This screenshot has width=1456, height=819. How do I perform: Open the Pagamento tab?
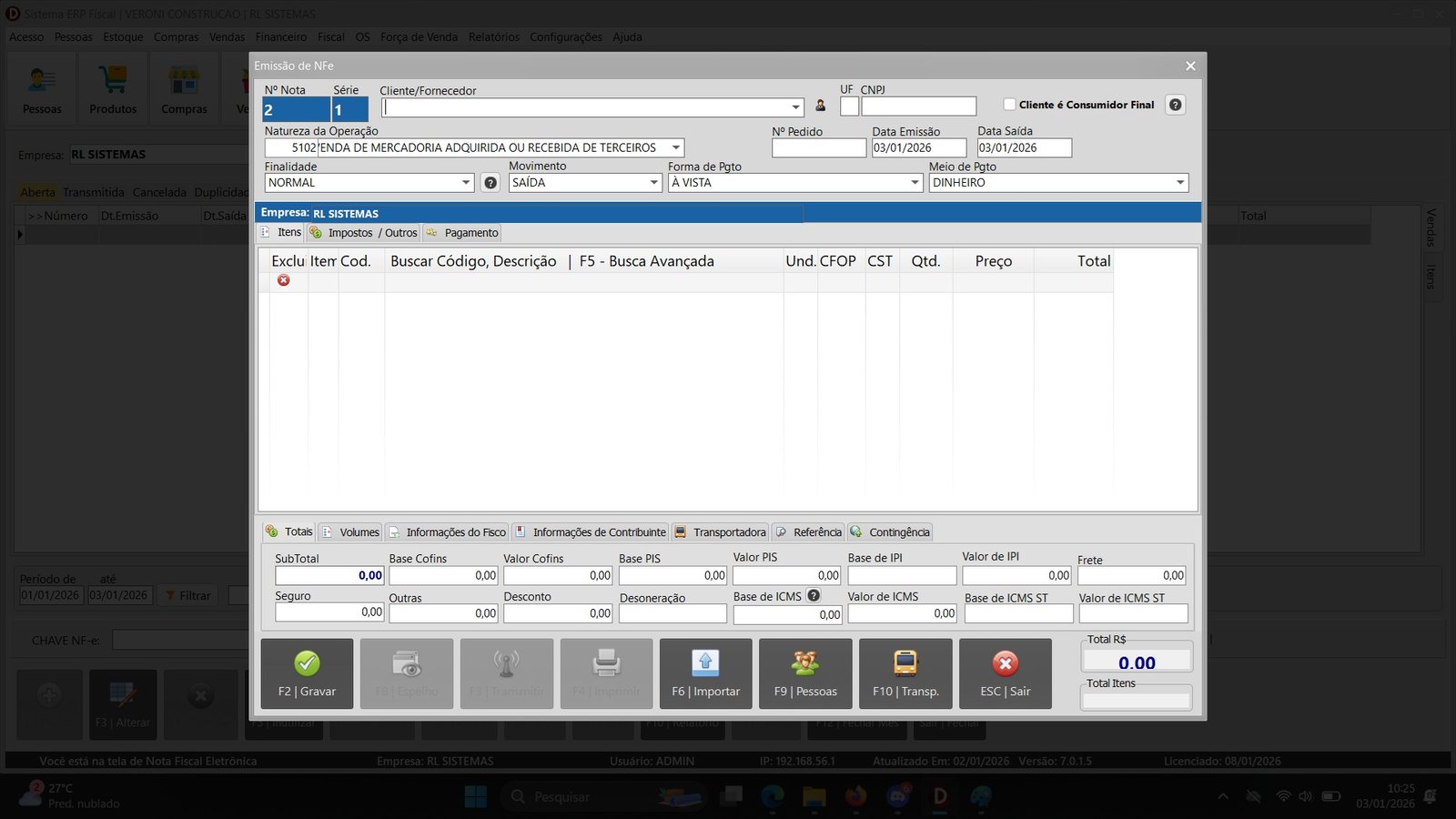point(462,233)
